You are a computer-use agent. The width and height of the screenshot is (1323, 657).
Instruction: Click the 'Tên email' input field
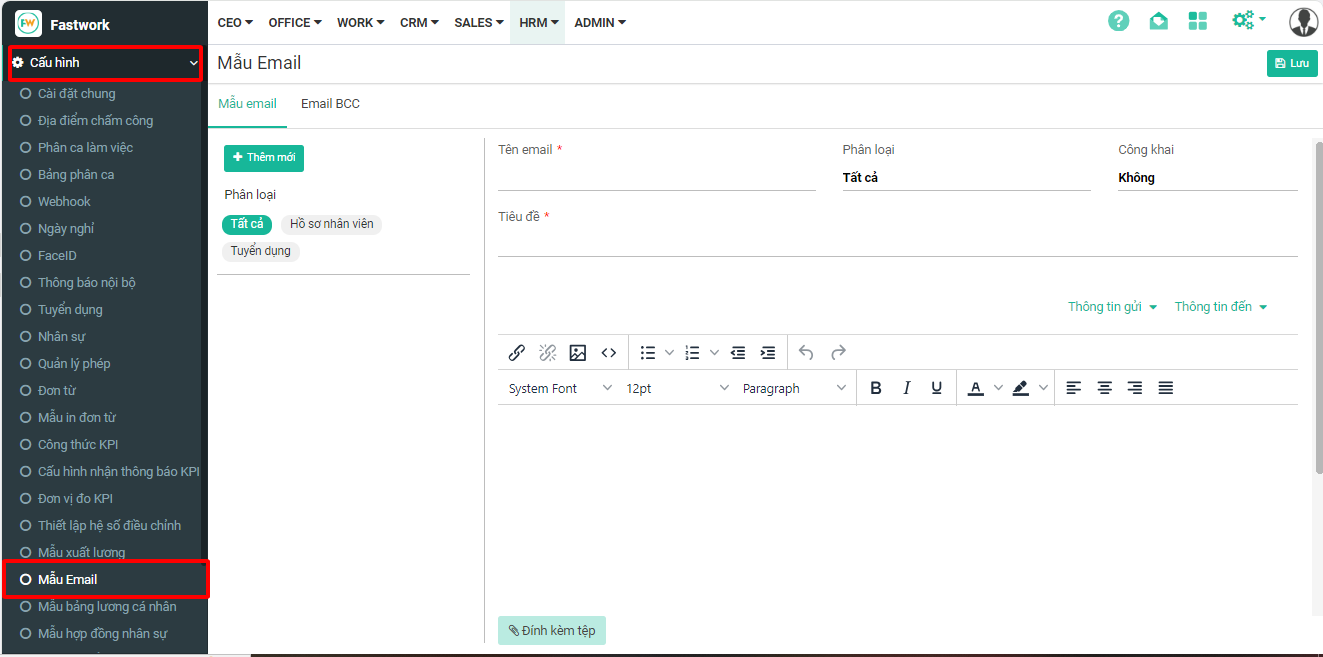[x=656, y=178]
